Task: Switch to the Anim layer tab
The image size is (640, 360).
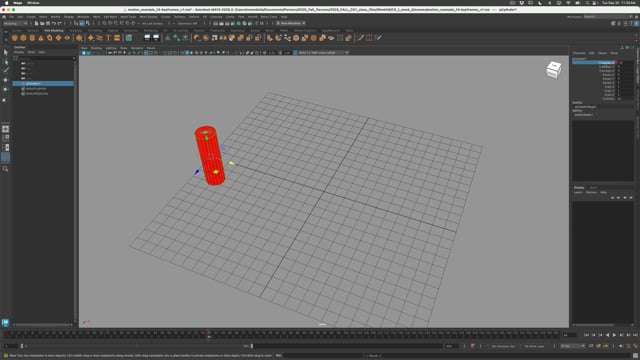Action: pos(593,188)
